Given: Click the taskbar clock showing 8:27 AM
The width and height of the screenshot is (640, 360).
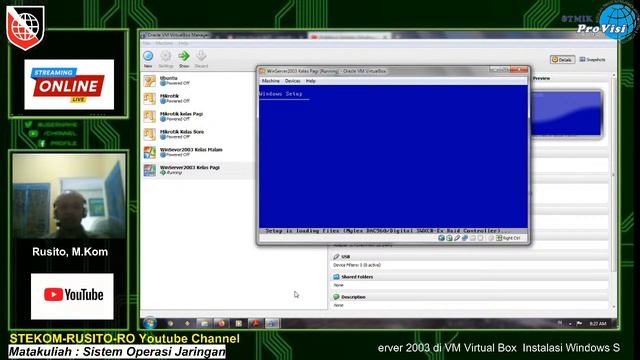Looking at the screenshot, I should (x=598, y=324).
